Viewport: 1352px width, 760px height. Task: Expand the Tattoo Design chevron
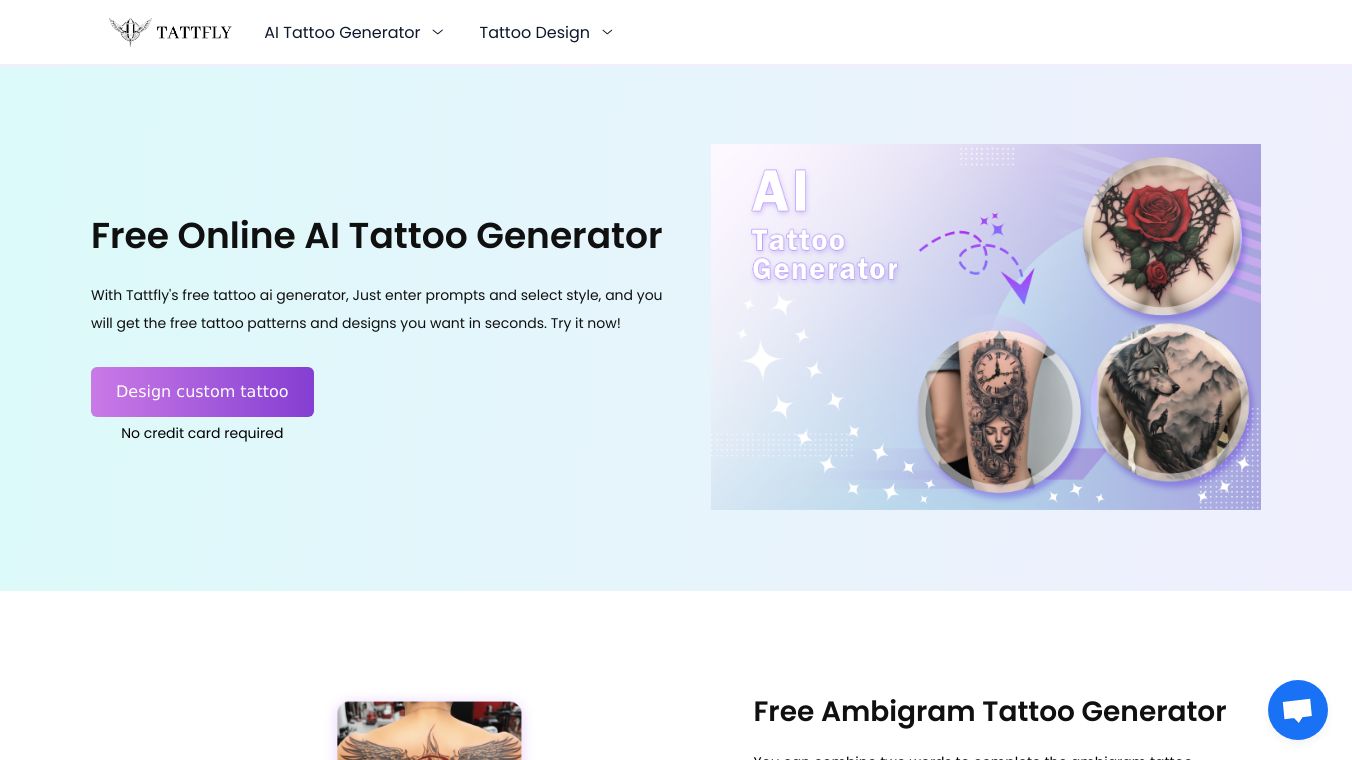click(x=607, y=32)
